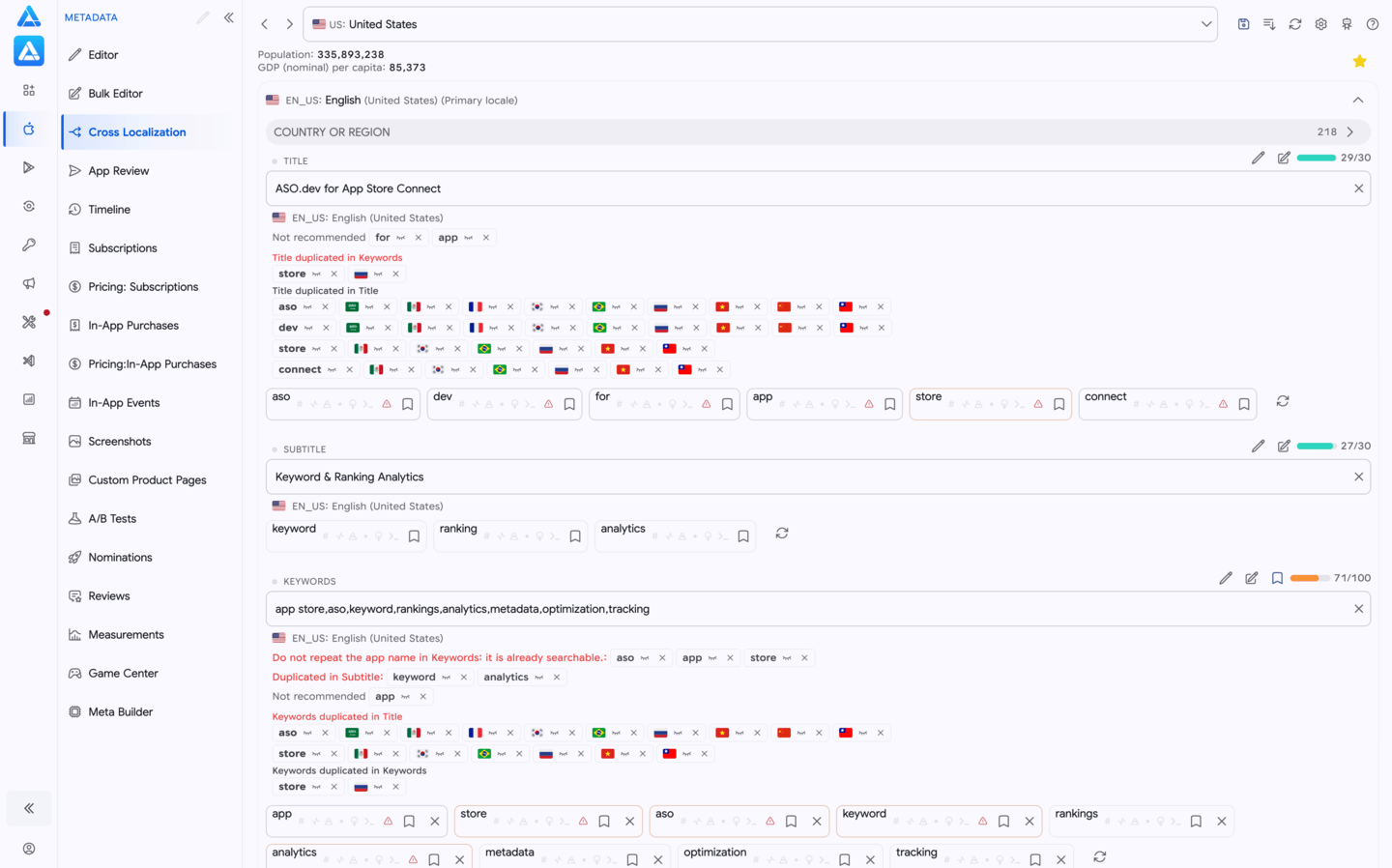The width and height of the screenshot is (1392, 868).
Task: Open Meta Builder menu item
Action: (x=121, y=712)
